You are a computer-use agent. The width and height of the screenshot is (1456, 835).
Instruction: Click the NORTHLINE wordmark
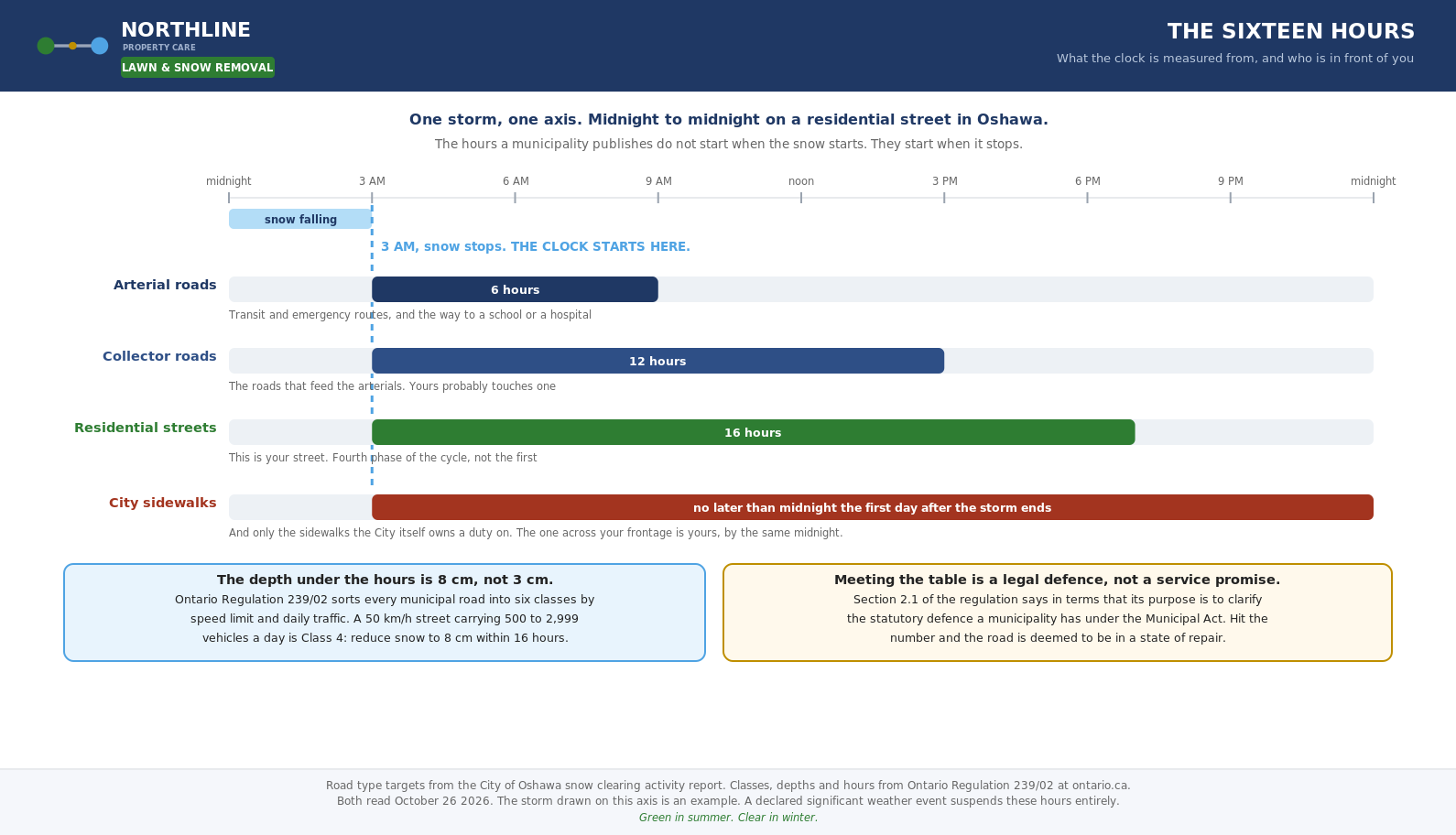coord(186,30)
